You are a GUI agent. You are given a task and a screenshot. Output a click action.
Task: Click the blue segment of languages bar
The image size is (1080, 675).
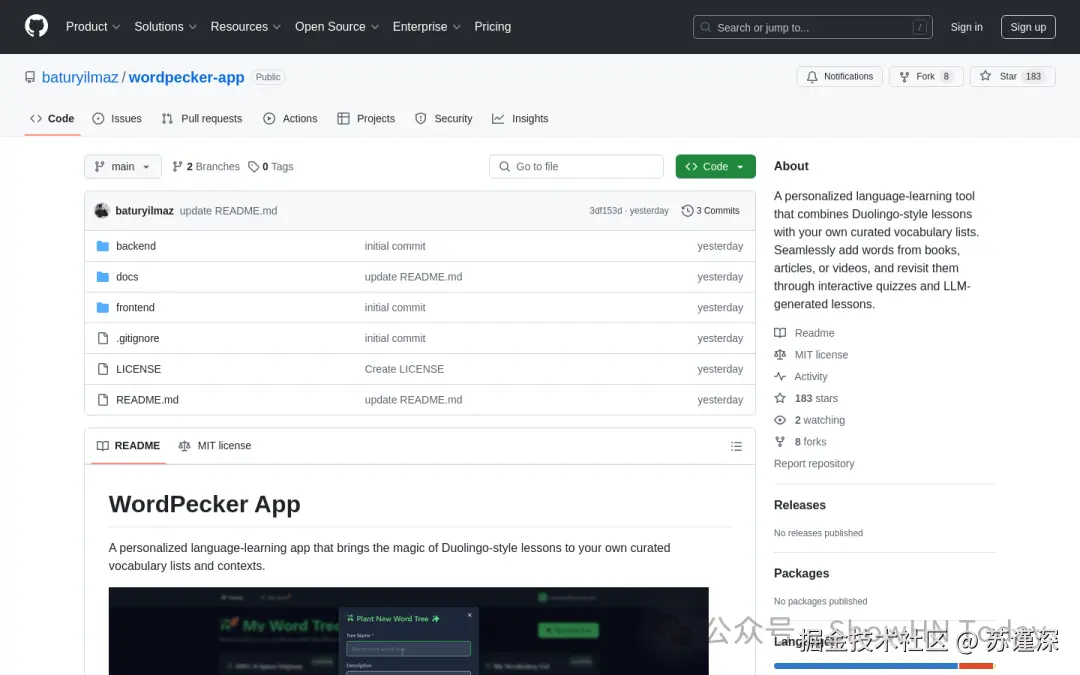[865, 666]
